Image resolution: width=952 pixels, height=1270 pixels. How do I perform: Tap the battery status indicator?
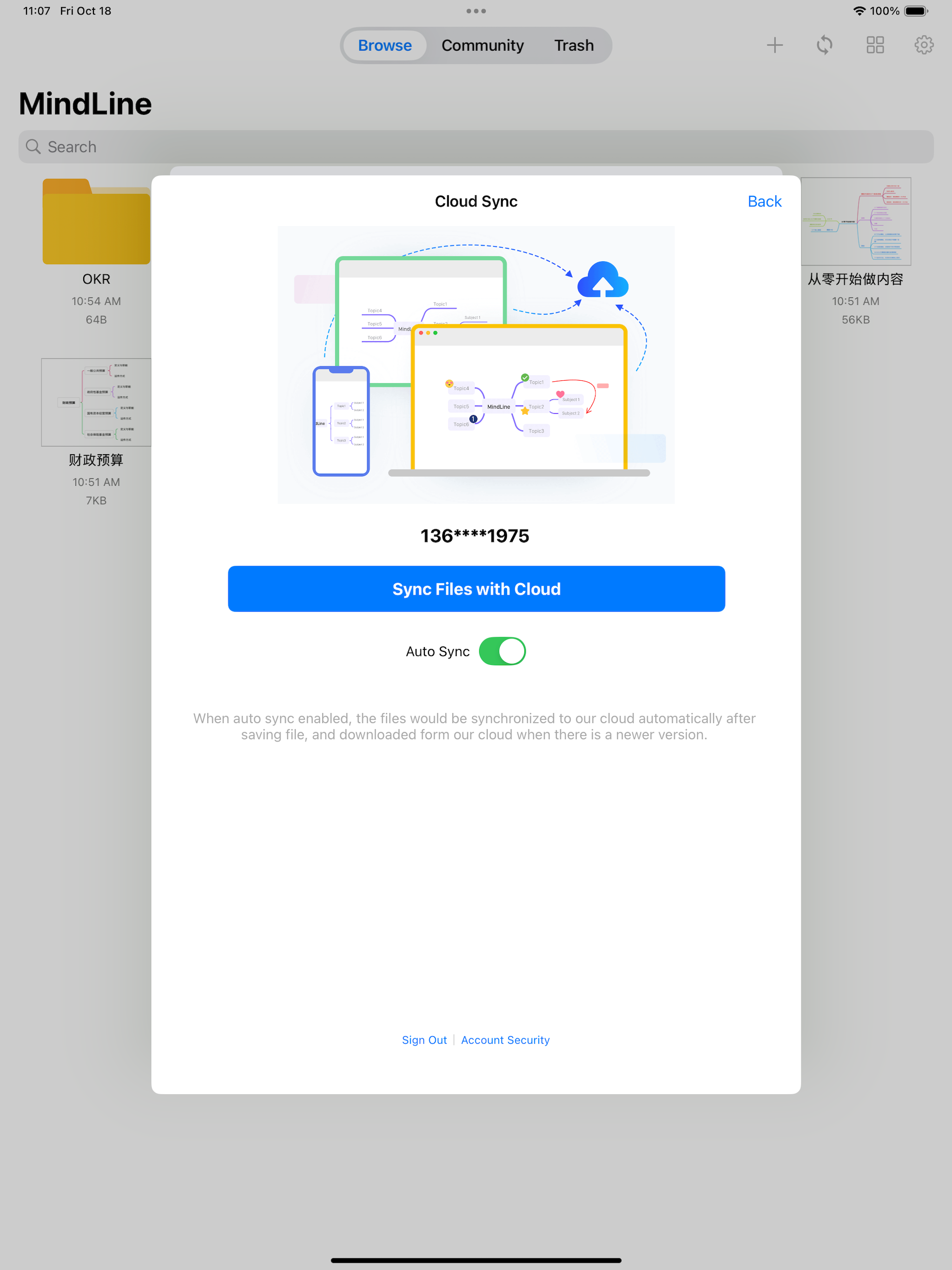click(915, 11)
